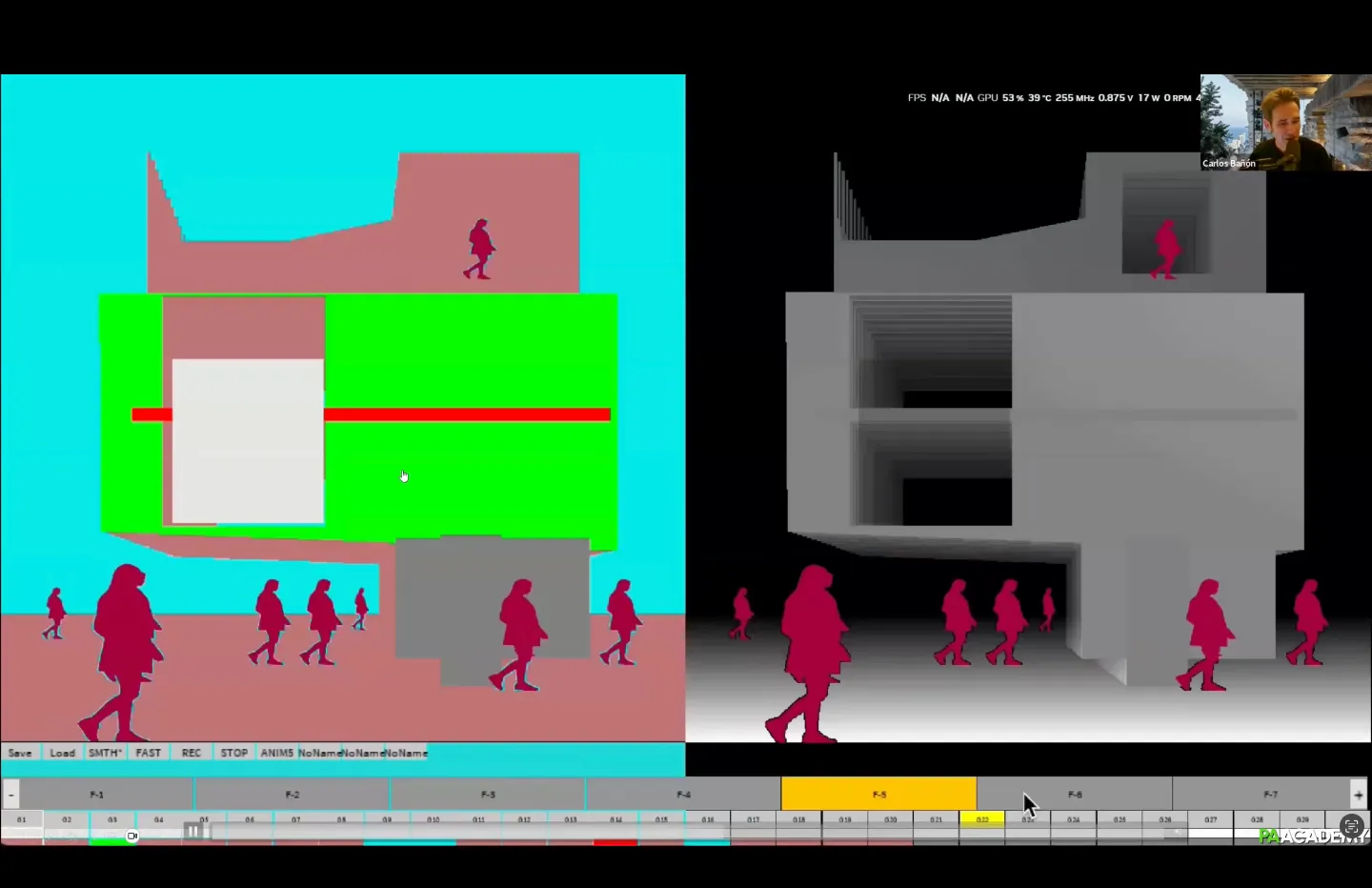The height and width of the screenshot is (888, 1372).
Task: Select the ANIM5 animation slot
Action: [276, 753]
